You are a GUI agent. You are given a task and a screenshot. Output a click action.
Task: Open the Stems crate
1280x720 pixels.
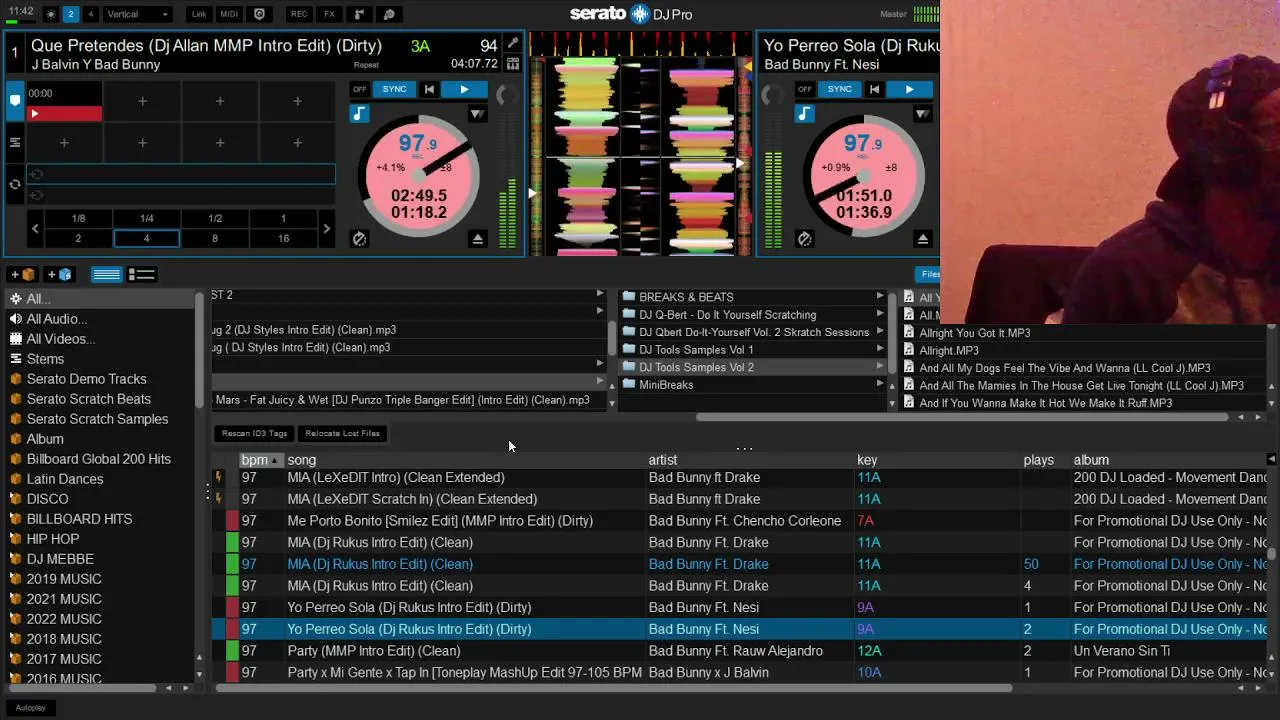click(45, 359)
